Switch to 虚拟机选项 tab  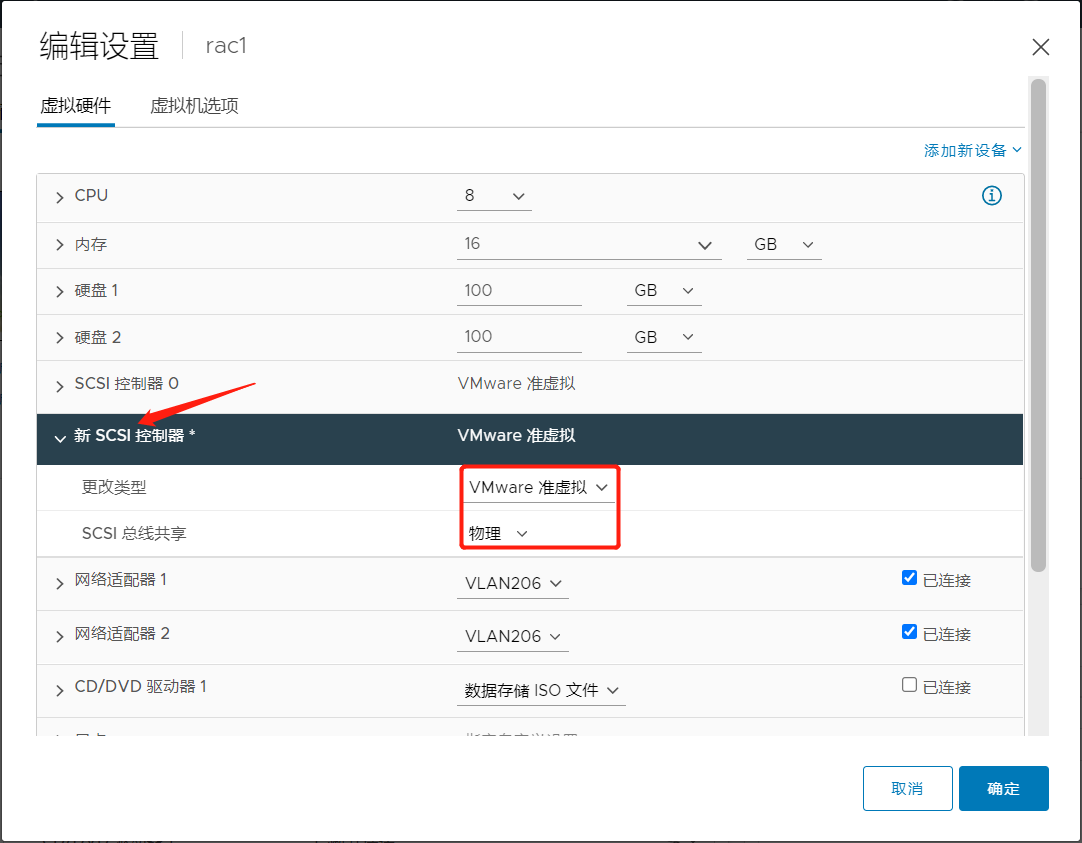coord(194,106)
